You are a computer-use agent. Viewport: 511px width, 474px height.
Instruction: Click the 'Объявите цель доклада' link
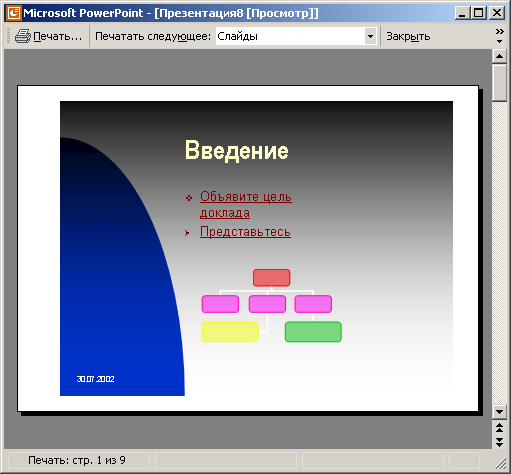tap(246, 204)
